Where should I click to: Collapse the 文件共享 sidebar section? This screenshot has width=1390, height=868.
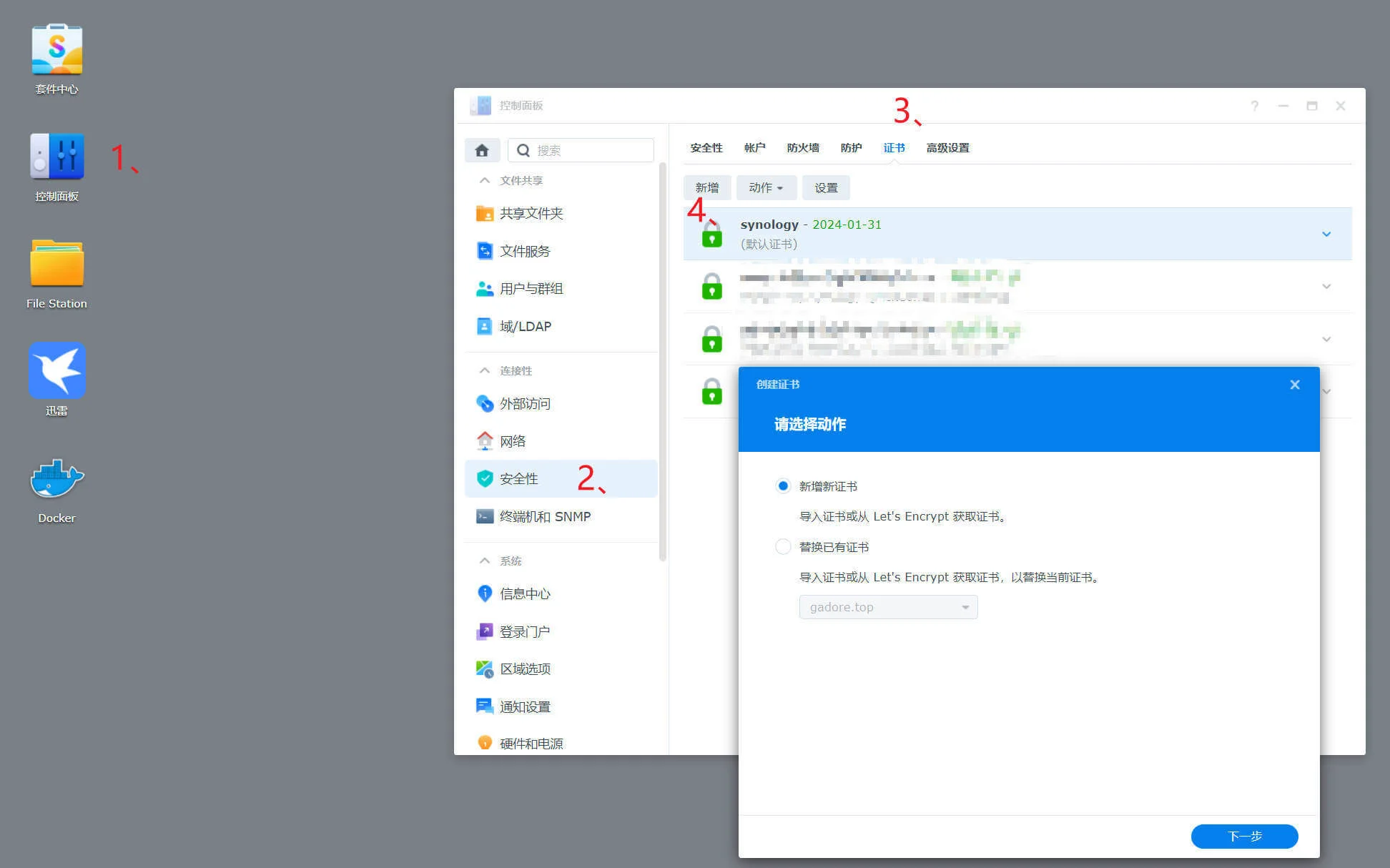click(x=485, y=181)
